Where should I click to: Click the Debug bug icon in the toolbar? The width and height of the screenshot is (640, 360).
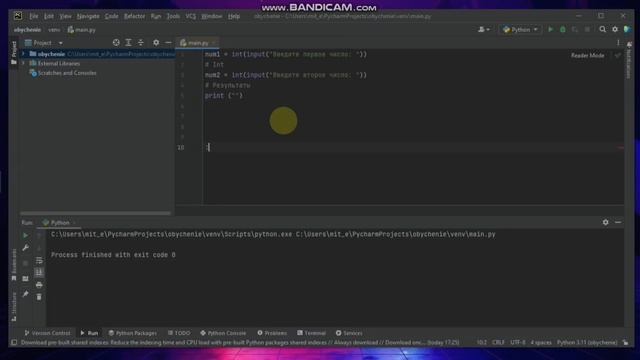tap(562, 29)
